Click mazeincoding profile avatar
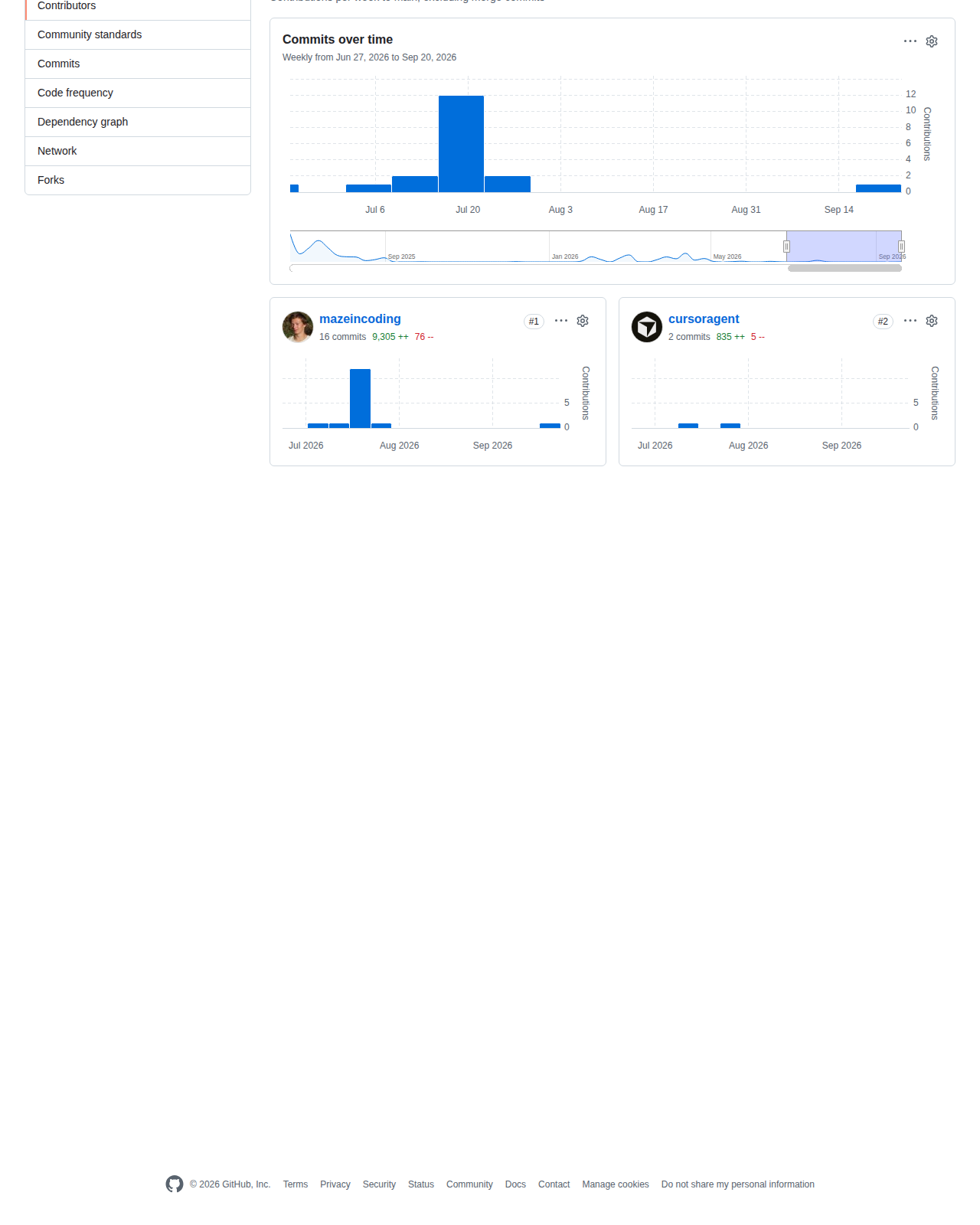 (298, 327)
